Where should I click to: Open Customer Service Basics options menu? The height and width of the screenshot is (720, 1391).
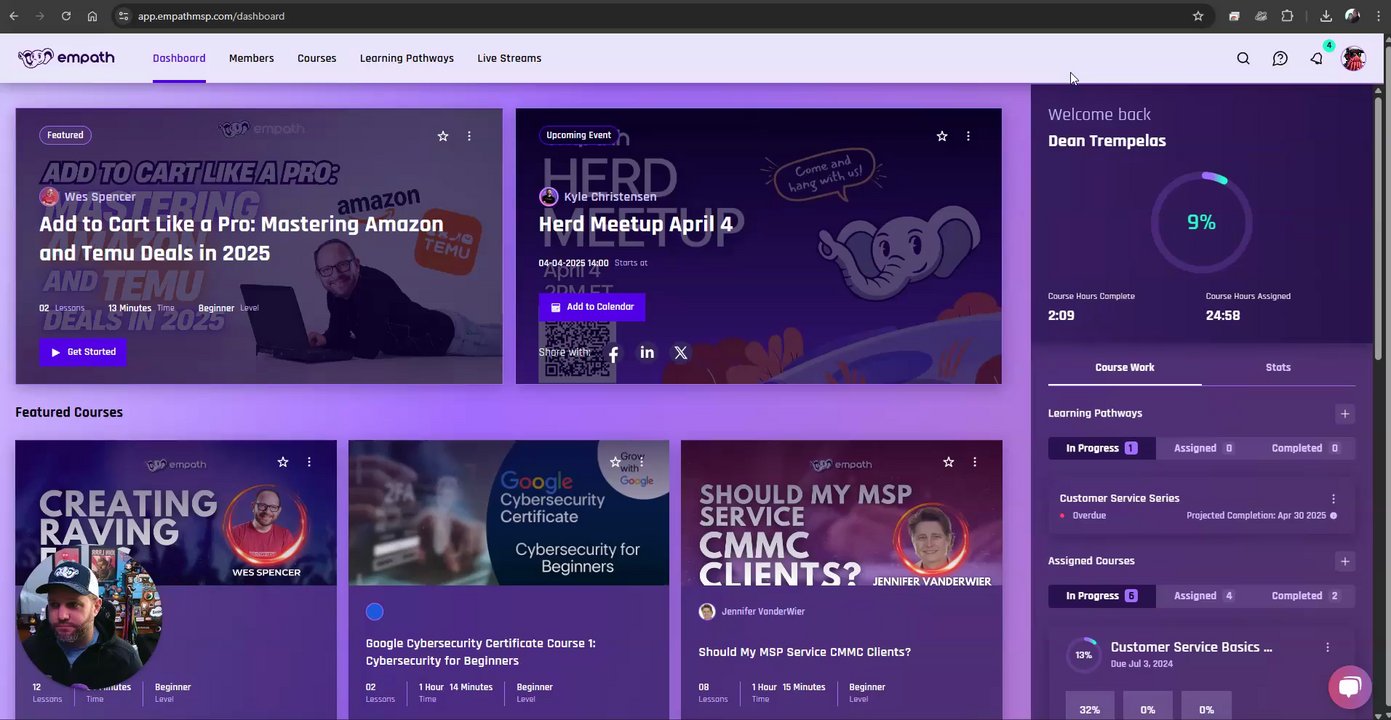pos(1327,648)
